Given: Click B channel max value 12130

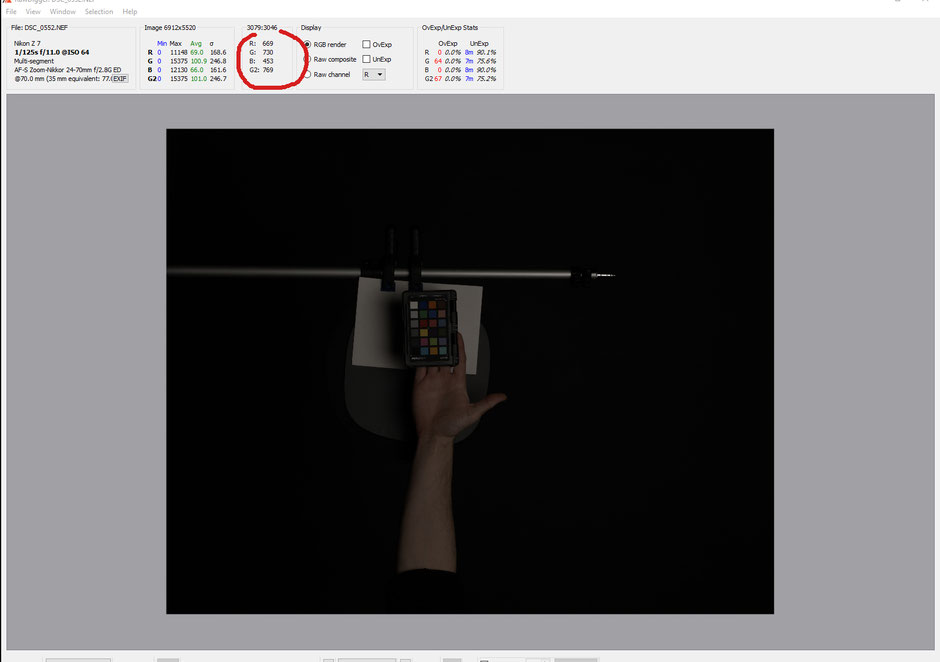Looking at the screenshot, I should [179, 70].
